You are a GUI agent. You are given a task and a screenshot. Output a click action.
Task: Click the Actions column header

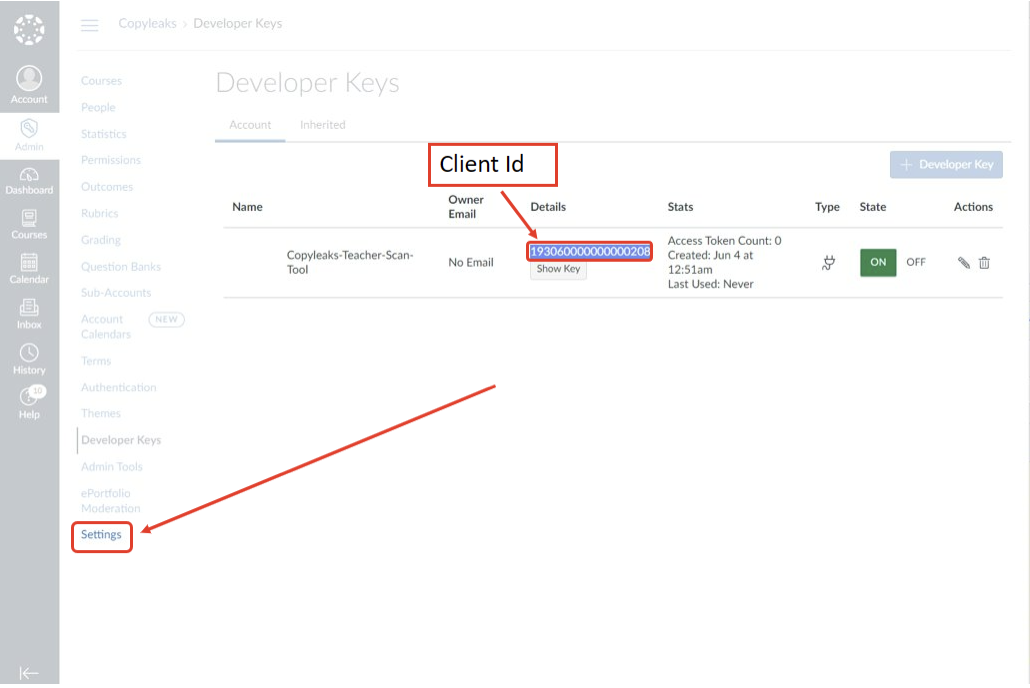(x=973, y=207)
